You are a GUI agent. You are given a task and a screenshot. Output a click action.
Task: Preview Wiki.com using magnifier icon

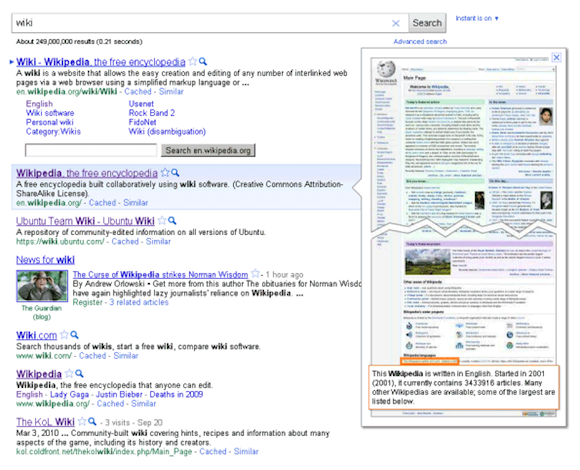[74, 335]
